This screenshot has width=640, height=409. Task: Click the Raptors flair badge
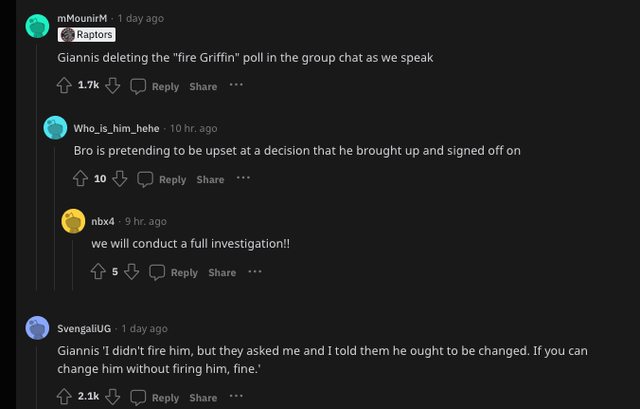pyautogui.click(x=86, y=34)
